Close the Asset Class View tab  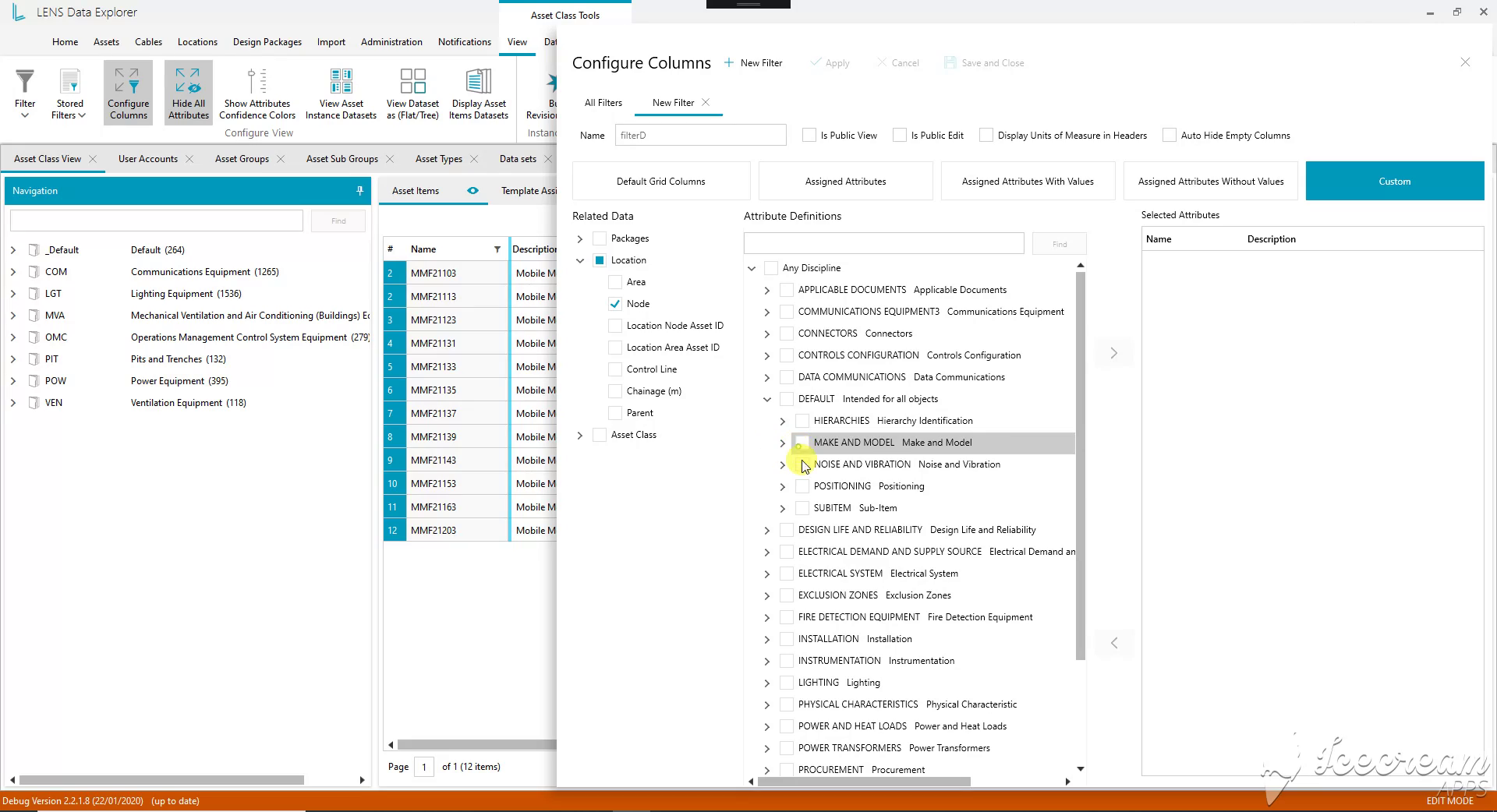click(93, 159)
